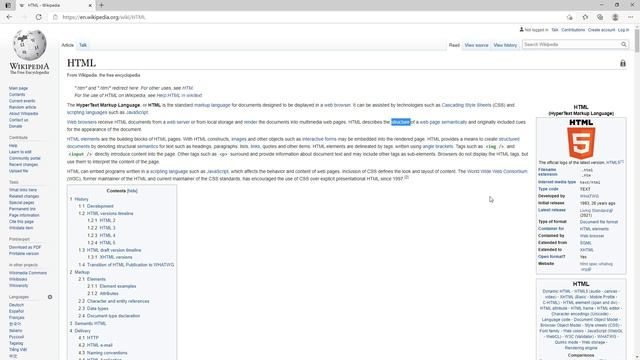The width and height of the screenshot is (640, 360).
Task: Open Cite this page link
Action: 21,222
